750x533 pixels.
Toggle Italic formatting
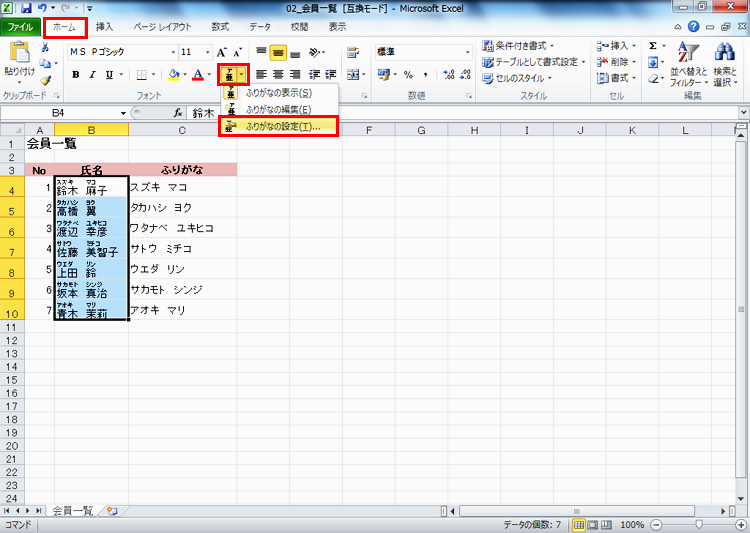92,75
